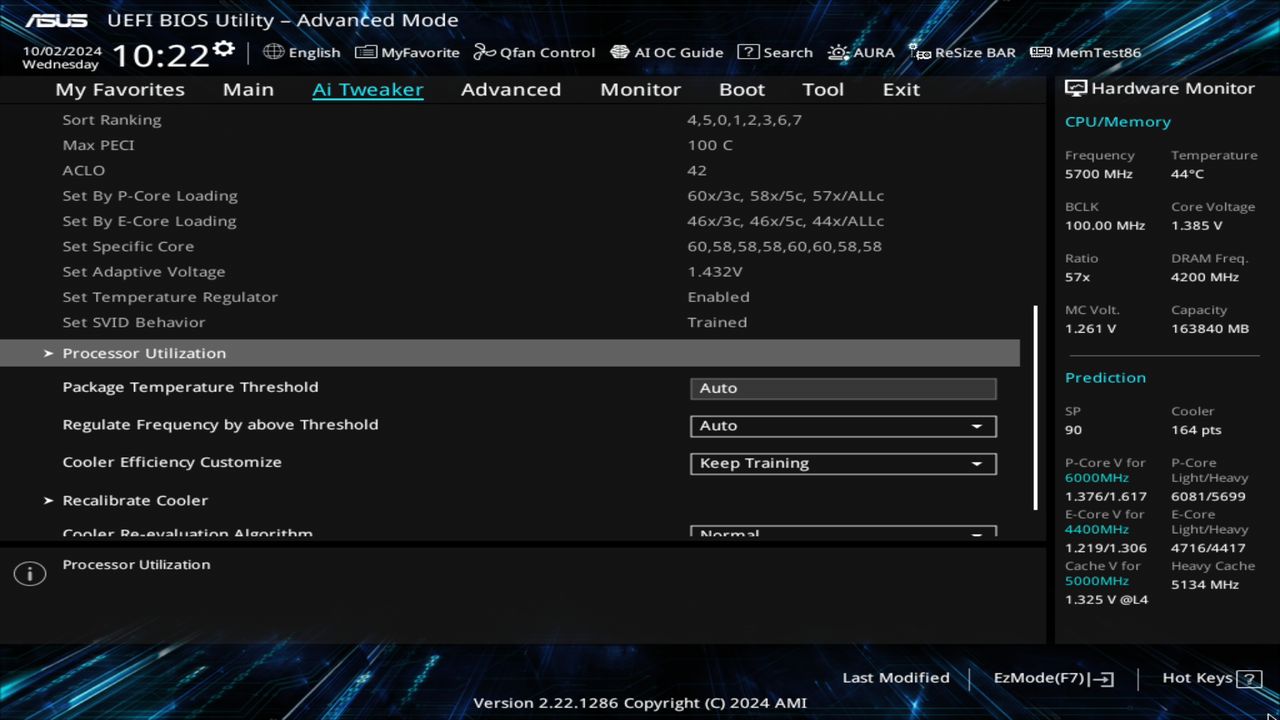Click the info icon above Processor Utilization description
The height and width of the screenshot is (720, 1280).
[x=29, y=573]
